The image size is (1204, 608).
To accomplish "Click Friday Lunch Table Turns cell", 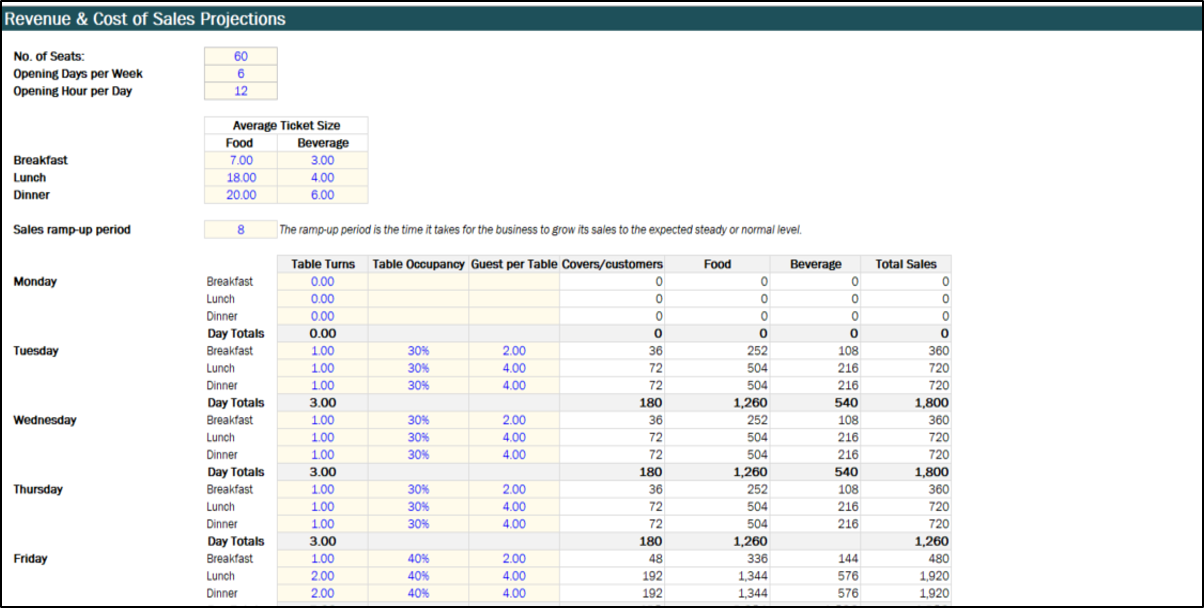I will tap(323, 576).
